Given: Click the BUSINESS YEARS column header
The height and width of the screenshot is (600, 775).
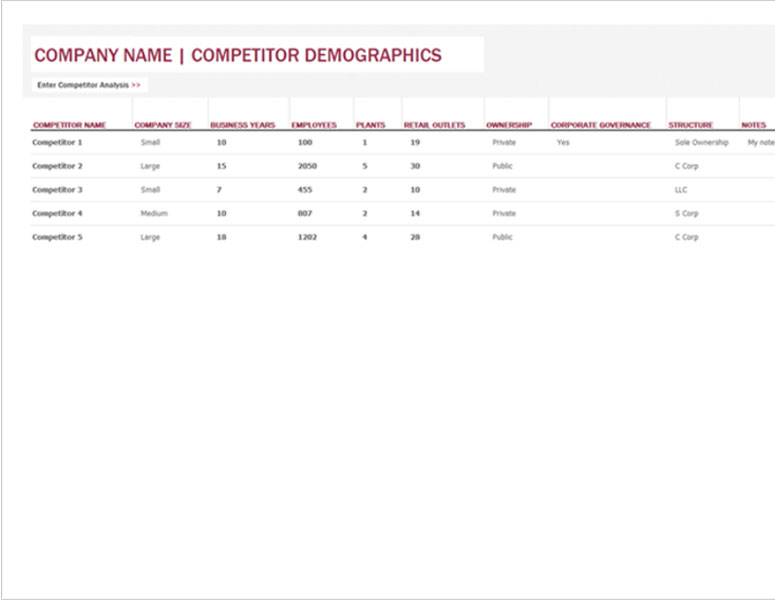Looking at the screenshot, I should click(242, 126).
